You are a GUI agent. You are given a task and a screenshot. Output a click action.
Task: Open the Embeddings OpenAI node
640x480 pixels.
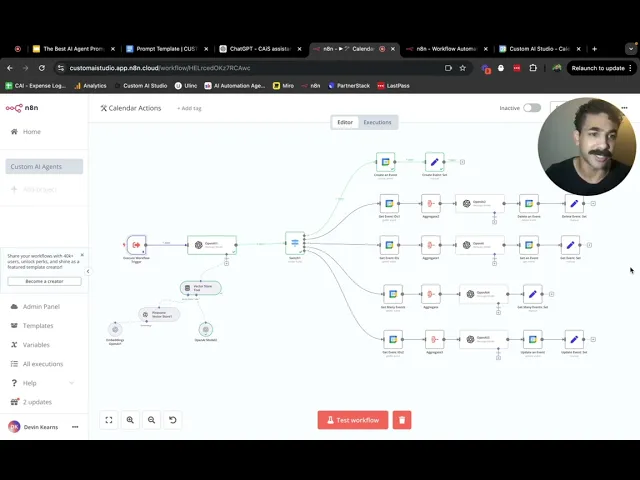115,329
